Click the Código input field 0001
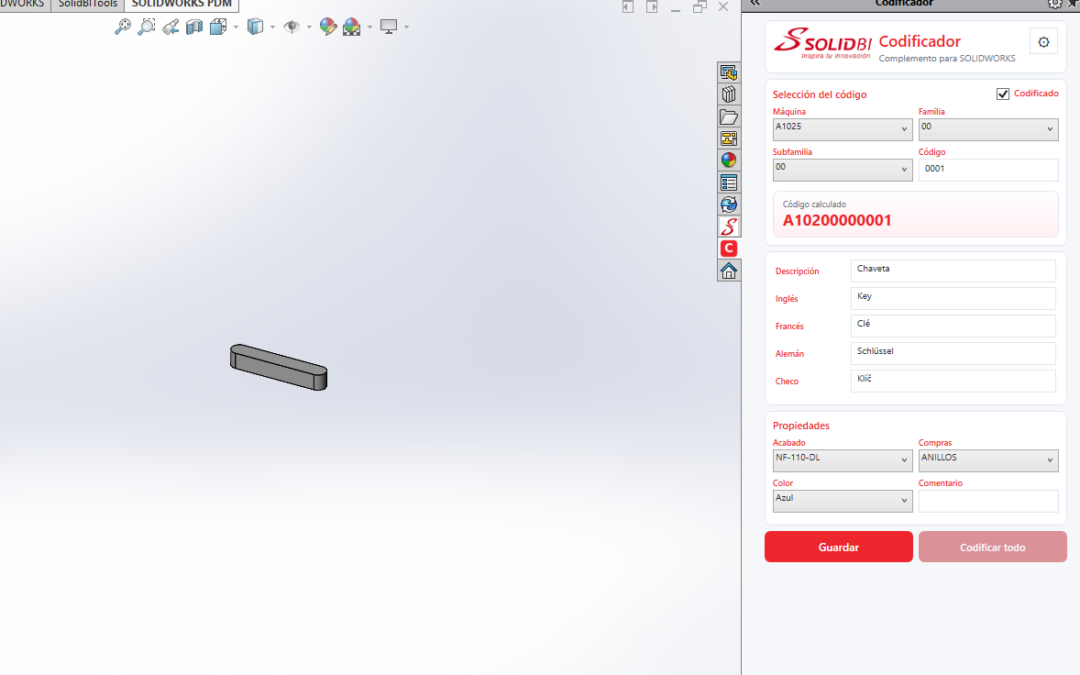Viewport: 1080px width, 675px height. click(x=988, y=170)
